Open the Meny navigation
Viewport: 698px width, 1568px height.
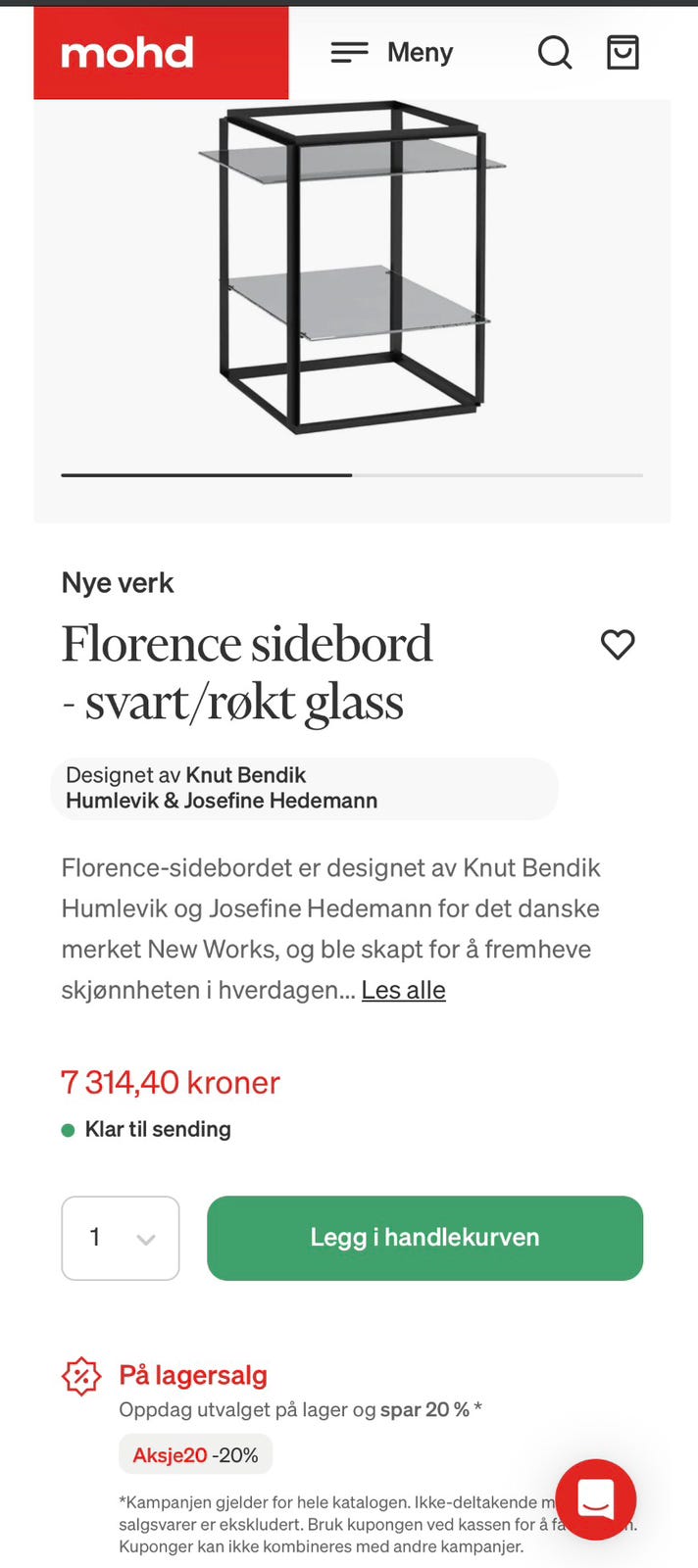tap(420, 53)
